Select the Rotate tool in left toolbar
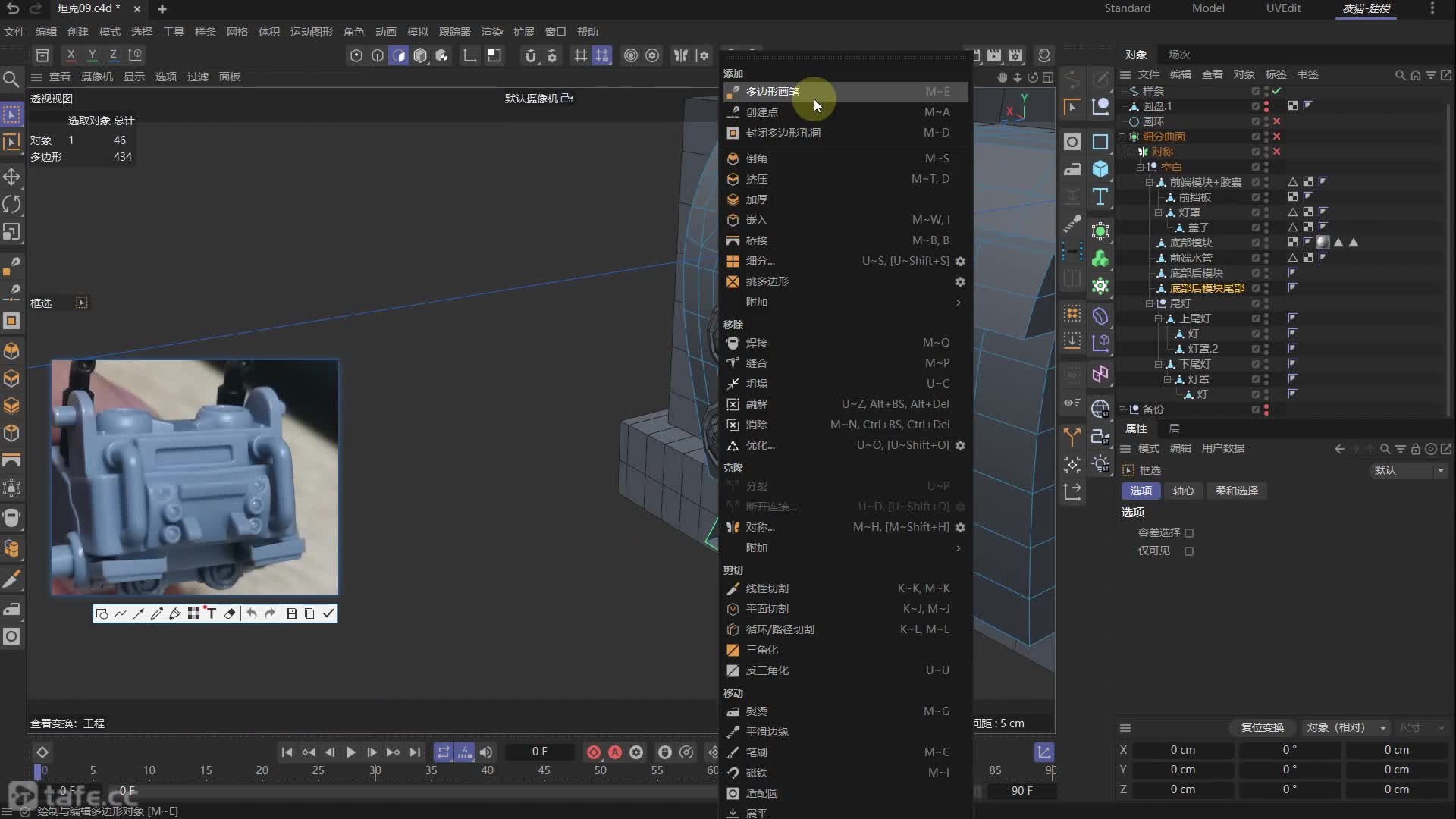Screen dimensions: 1456x819 click(11, 204)
